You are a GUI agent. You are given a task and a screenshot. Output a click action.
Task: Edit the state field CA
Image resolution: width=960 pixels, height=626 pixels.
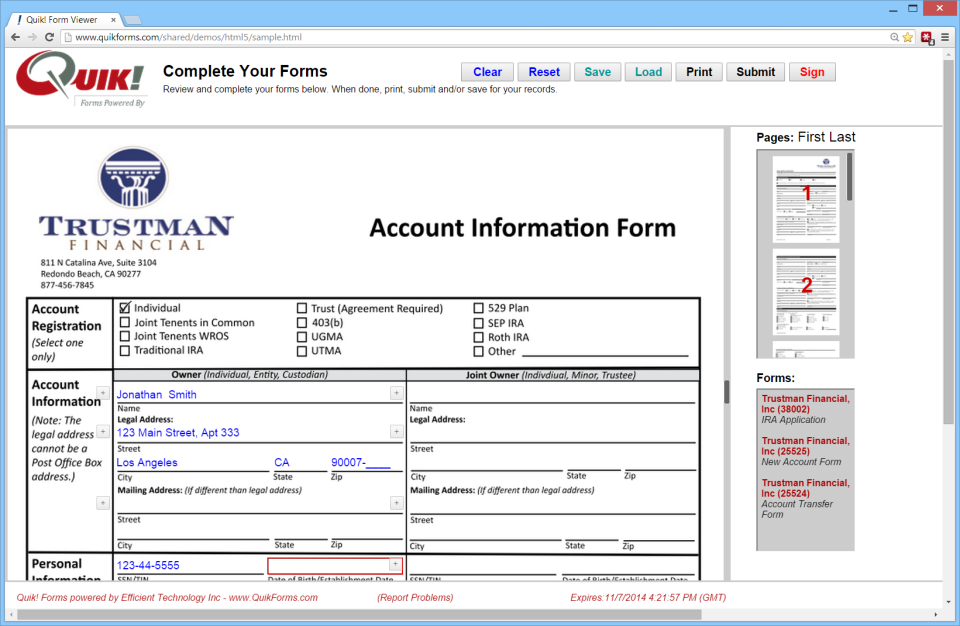tap(300, 462)
